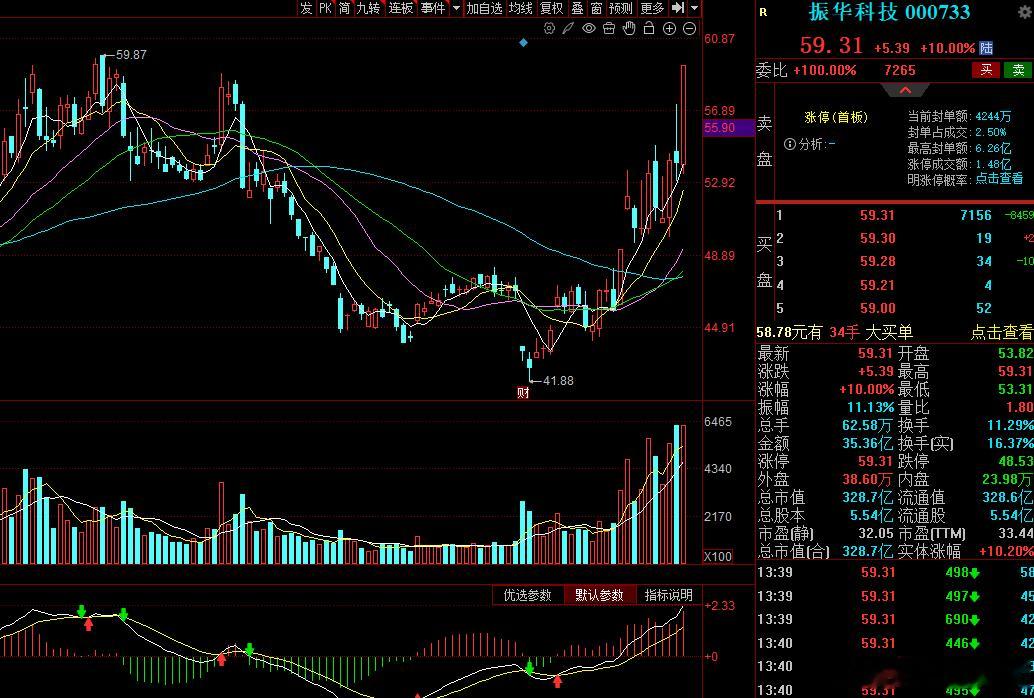
Task: Click the X100 volume scale label
Action: point(717,556)
